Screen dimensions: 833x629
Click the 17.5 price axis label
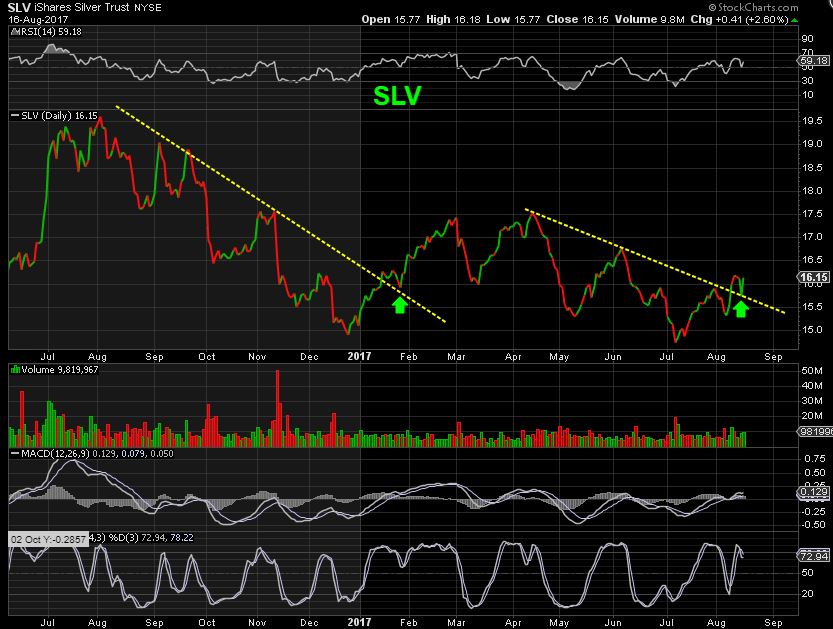click(812, 214)
